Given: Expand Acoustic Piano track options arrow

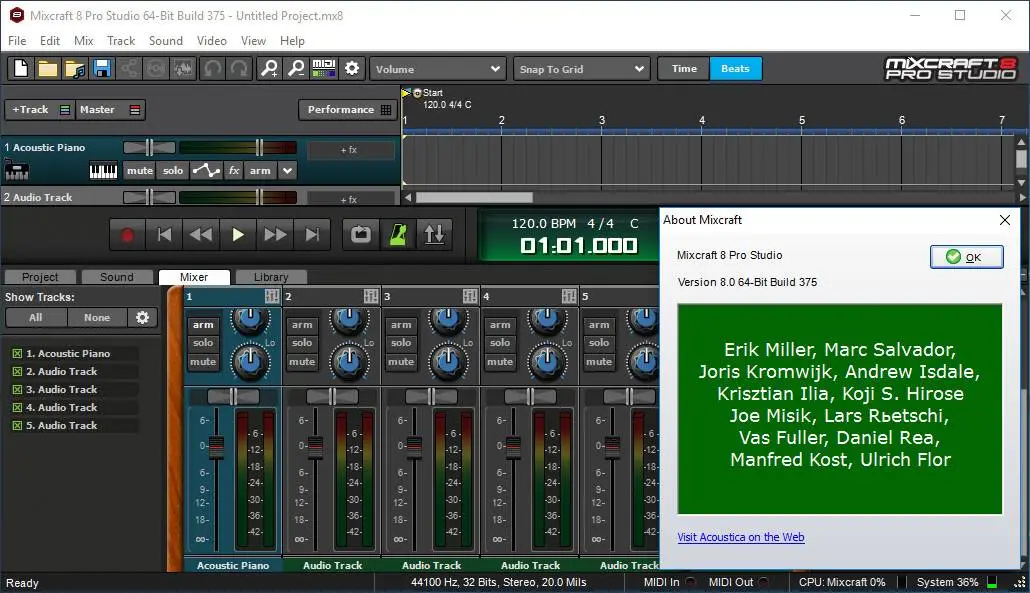Looking at the screenshot, I should point(287,171).
